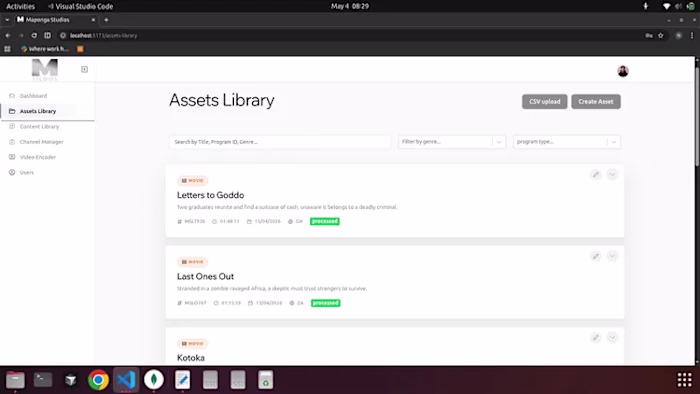Open Terminal from the dock
The image size is (700, 394).
pos(43,380)
